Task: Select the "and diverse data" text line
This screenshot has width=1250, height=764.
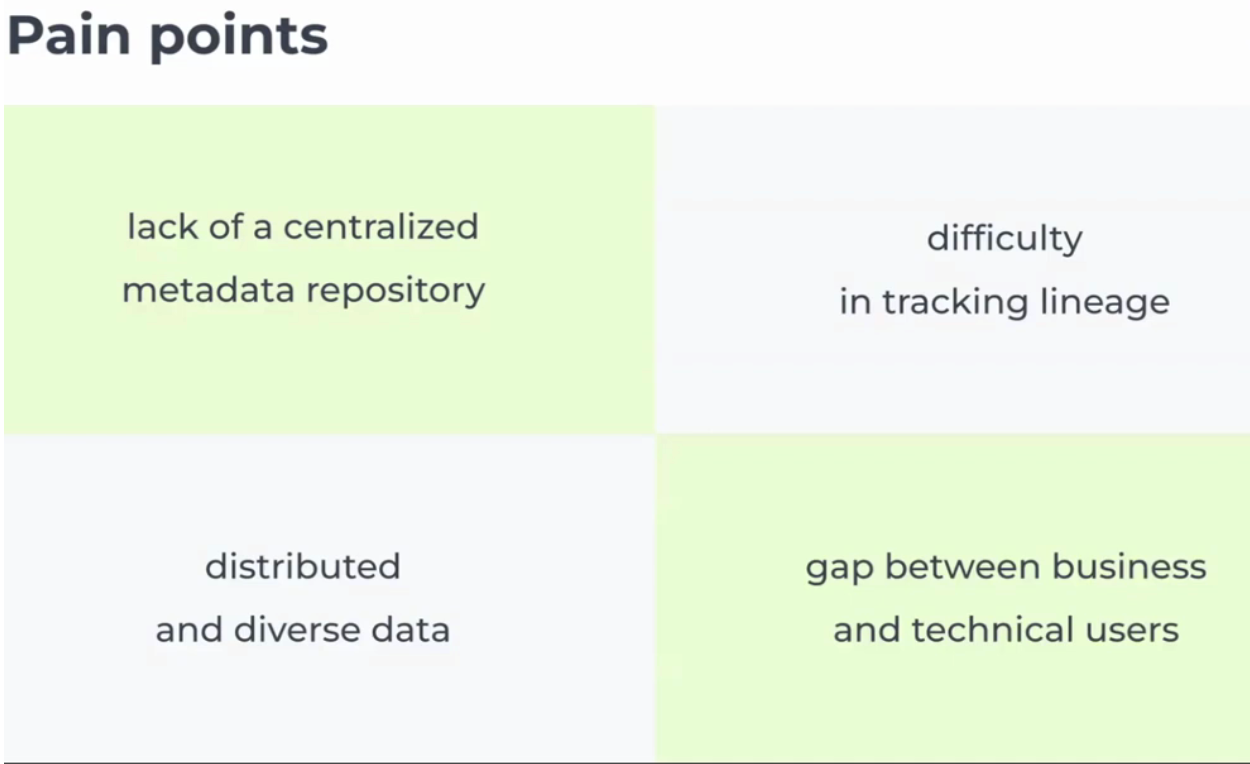Action: [303, 631]
